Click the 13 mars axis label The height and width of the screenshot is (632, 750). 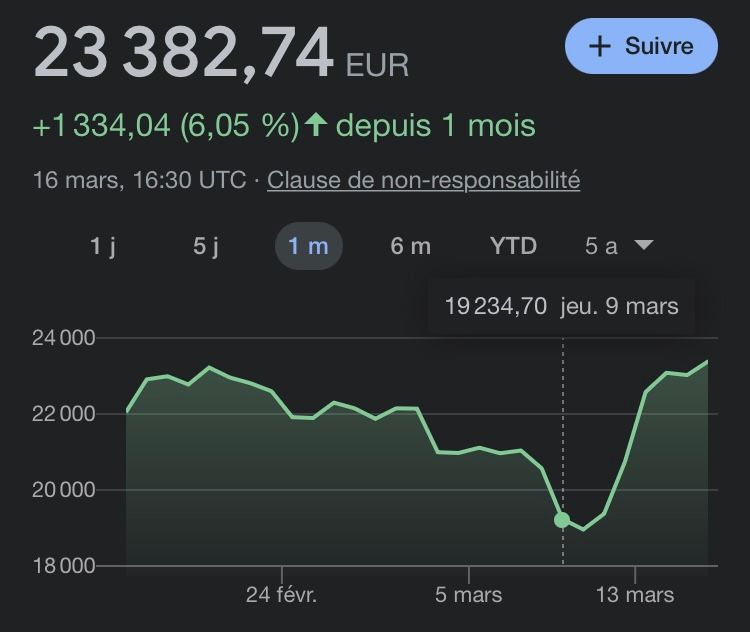(x=635, y=595)
